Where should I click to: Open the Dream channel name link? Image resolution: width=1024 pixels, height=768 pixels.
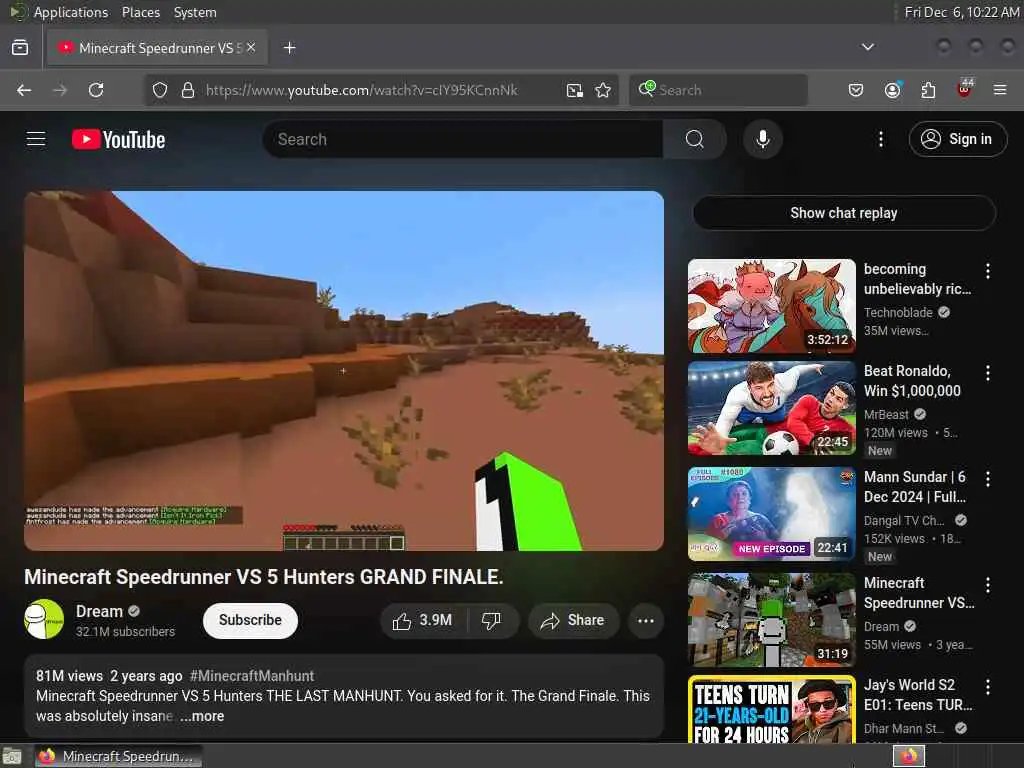tap(99, 611)
